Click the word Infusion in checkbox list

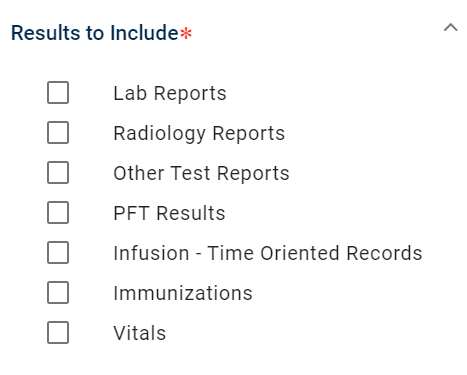tap(151, 253)
